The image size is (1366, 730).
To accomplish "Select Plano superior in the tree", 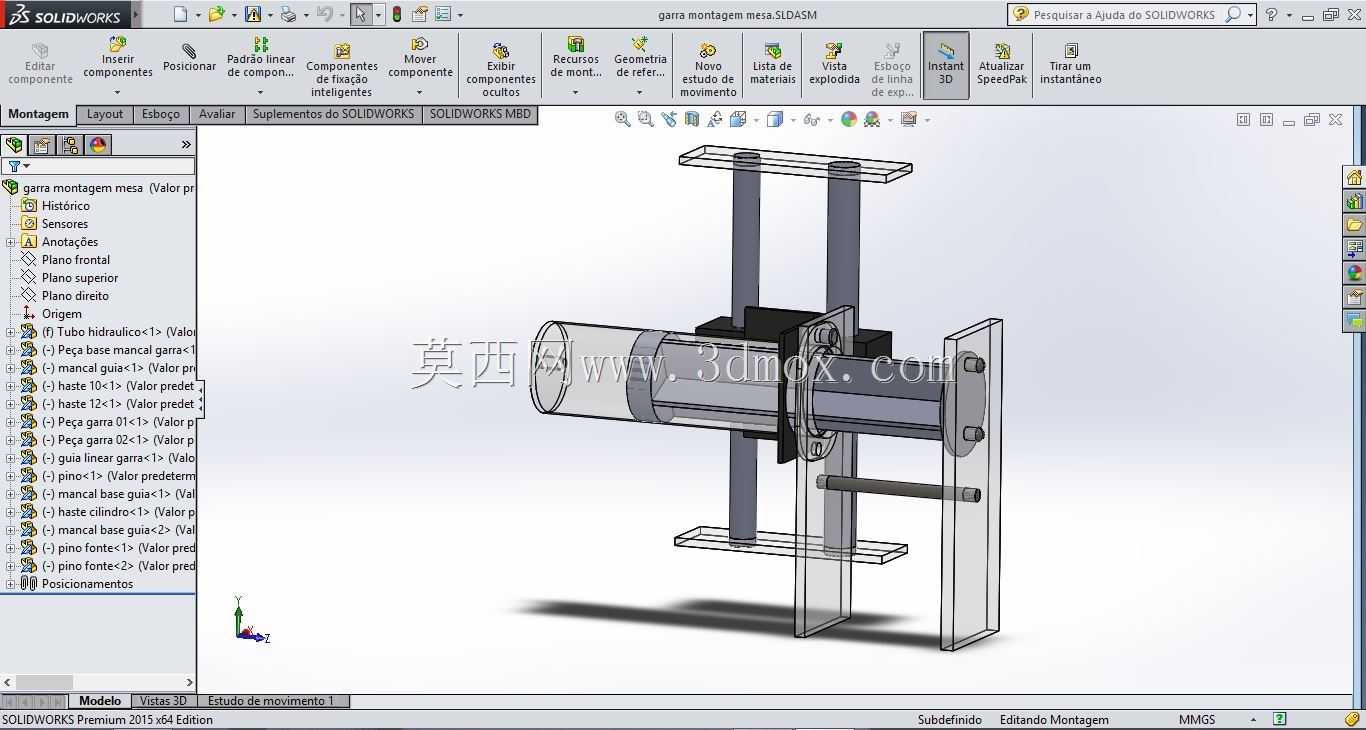I will pyautogui.click(x=80, y=278).
